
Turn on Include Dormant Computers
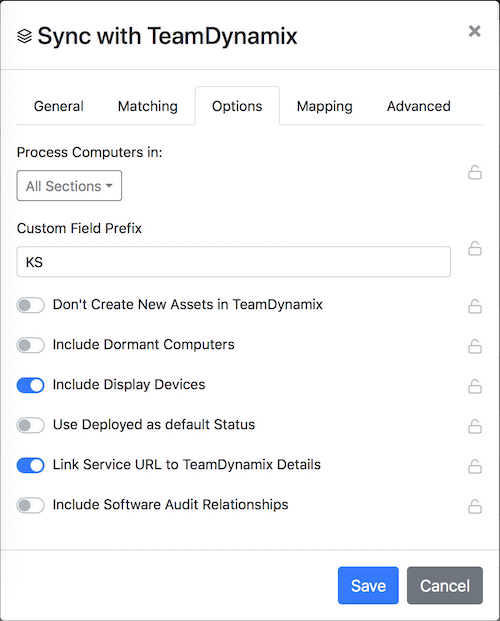pyautogui.click(x=31, y=345)
